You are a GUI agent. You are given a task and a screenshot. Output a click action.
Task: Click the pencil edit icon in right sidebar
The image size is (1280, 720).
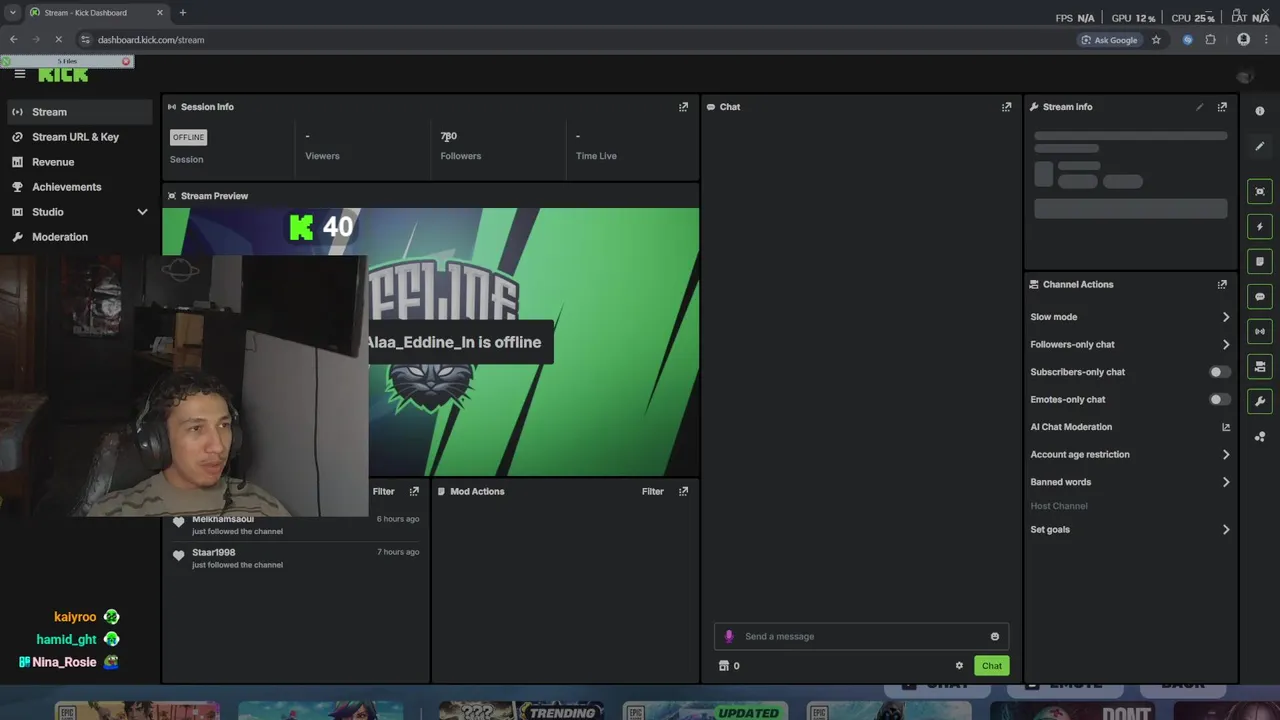1260,146
